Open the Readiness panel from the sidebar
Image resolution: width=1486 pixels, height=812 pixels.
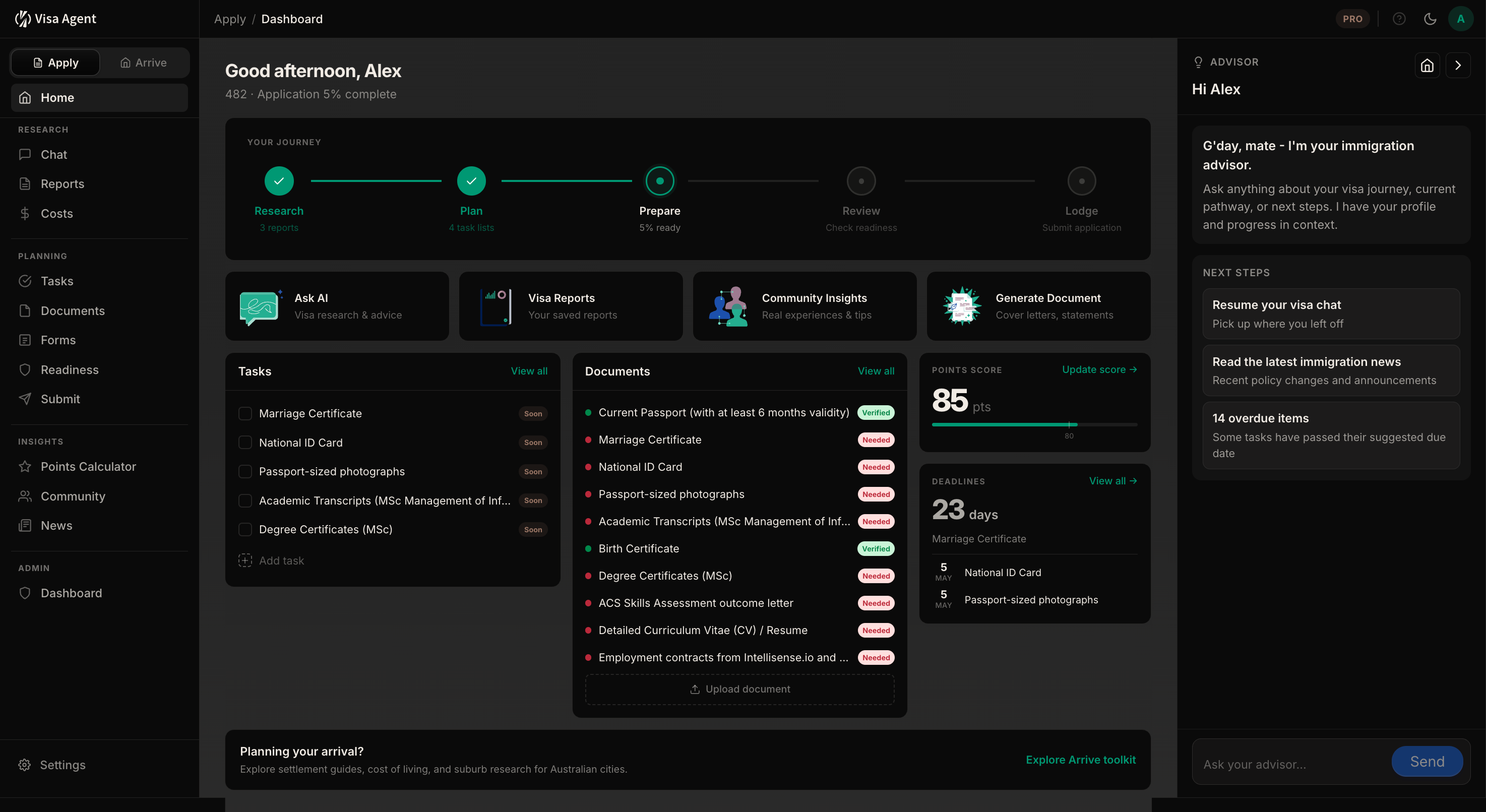69,369
